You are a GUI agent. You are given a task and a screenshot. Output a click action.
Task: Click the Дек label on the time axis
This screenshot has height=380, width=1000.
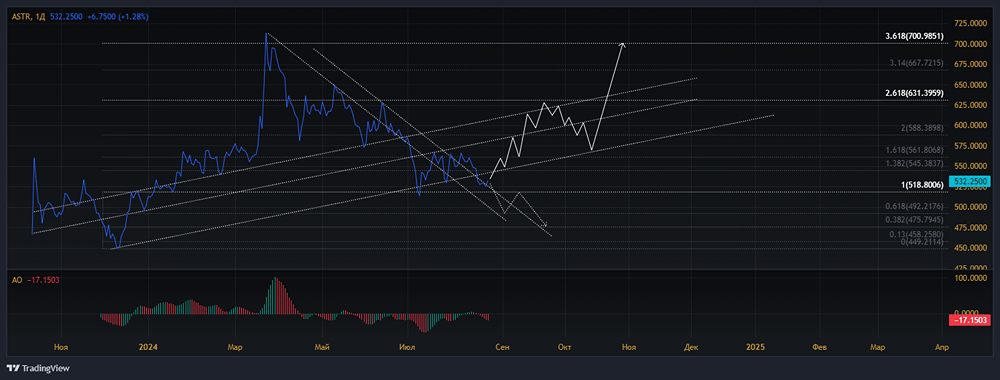click(x=691, y=347)
